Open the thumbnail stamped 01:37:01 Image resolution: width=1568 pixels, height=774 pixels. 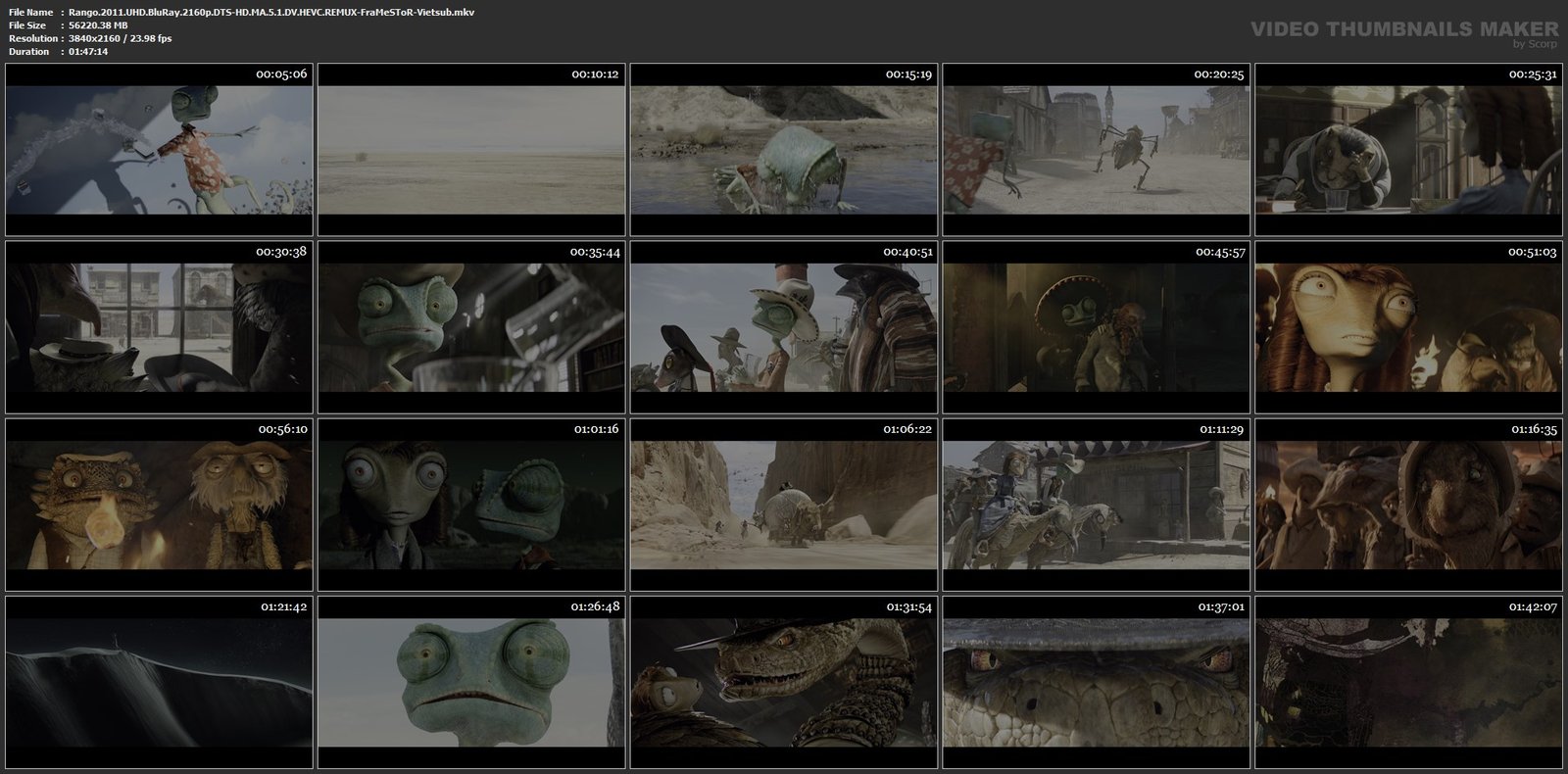(1097, 682)
